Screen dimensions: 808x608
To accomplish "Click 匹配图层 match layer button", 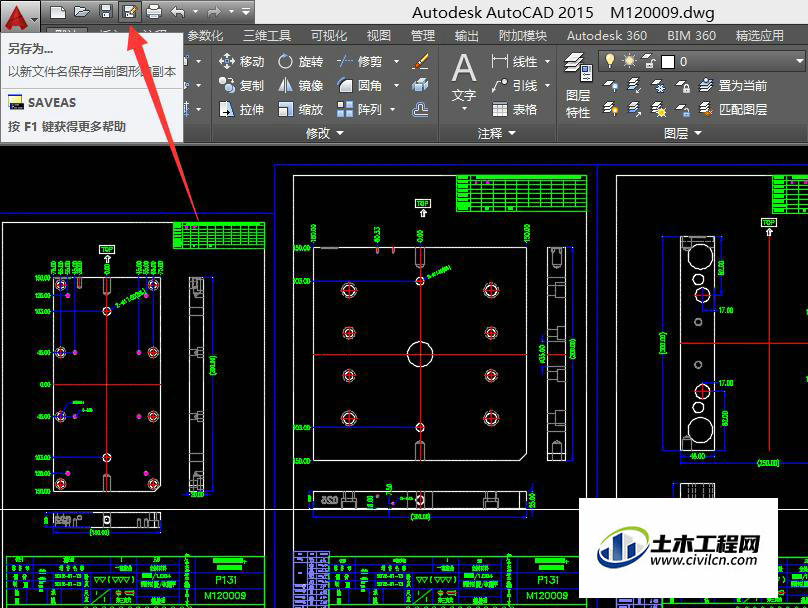I will click(733, 109).
